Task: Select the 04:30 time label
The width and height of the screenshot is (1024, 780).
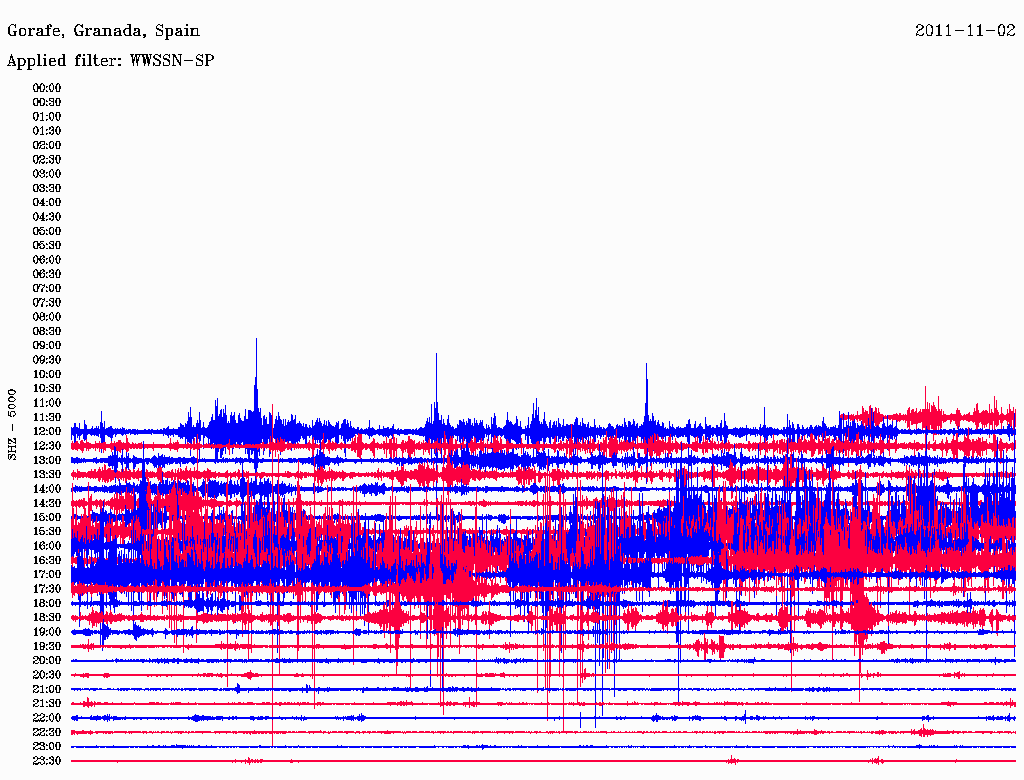Action: [47, 217]
